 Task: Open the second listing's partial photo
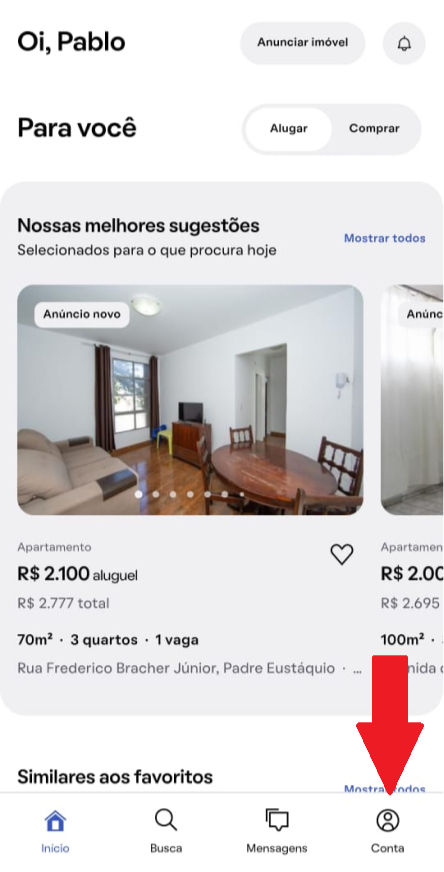[x=412, y=400]
